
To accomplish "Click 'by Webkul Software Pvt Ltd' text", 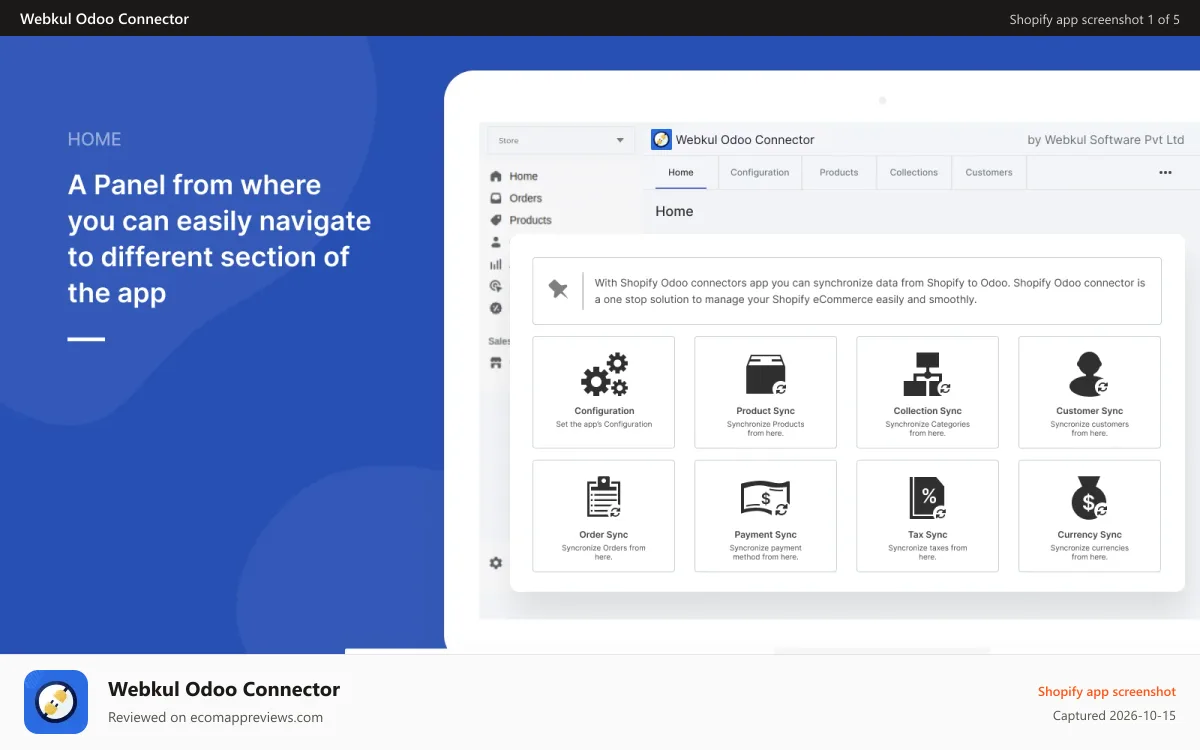I will pyautogui.click(x=1106, y=140).
